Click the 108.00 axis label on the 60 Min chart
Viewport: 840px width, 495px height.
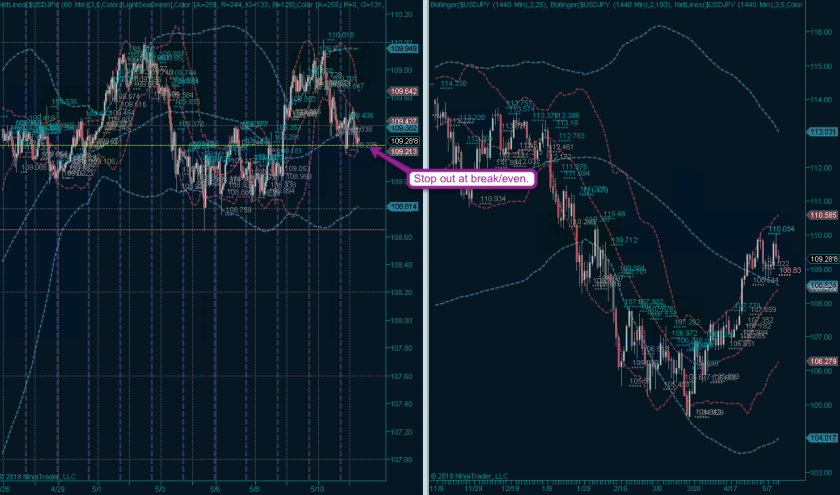tap(402, 321)
